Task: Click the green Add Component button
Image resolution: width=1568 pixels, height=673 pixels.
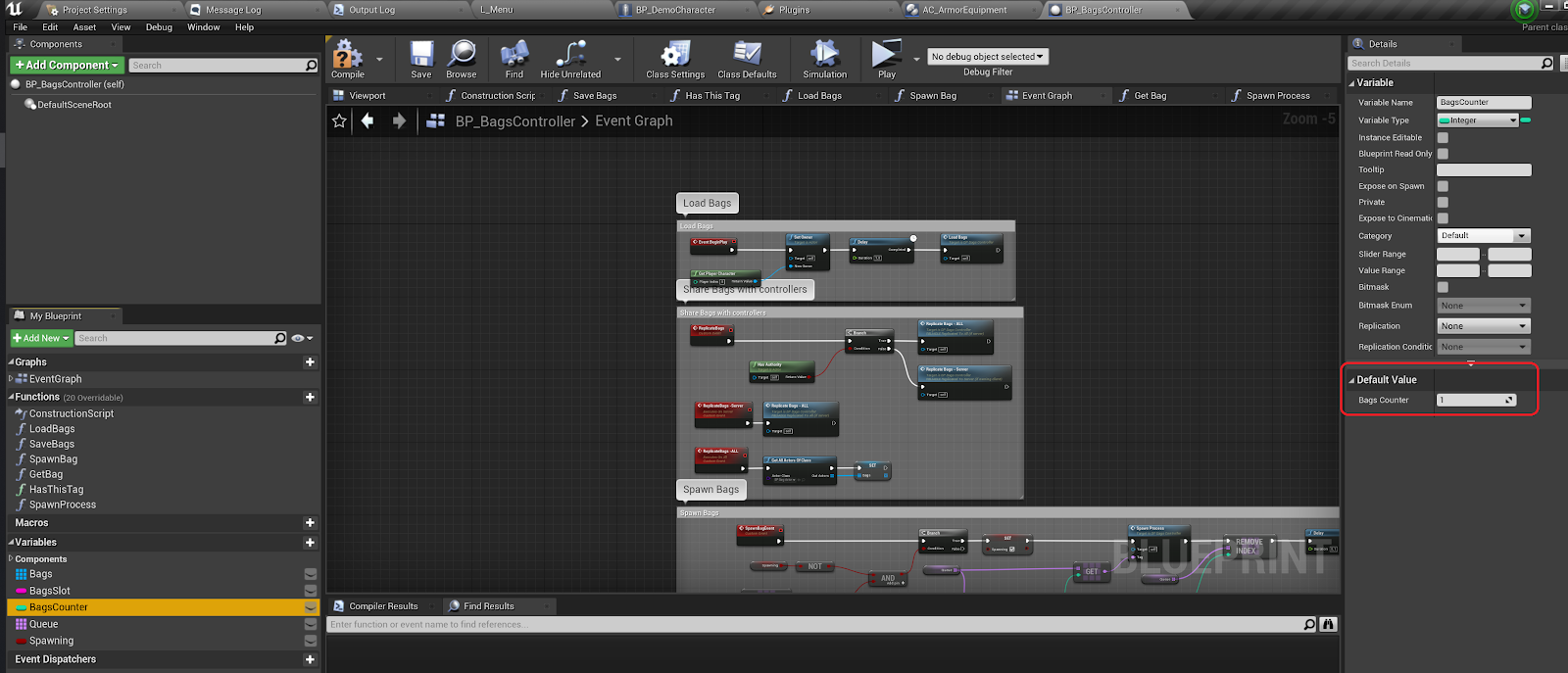Action: (x=66, y=66)
